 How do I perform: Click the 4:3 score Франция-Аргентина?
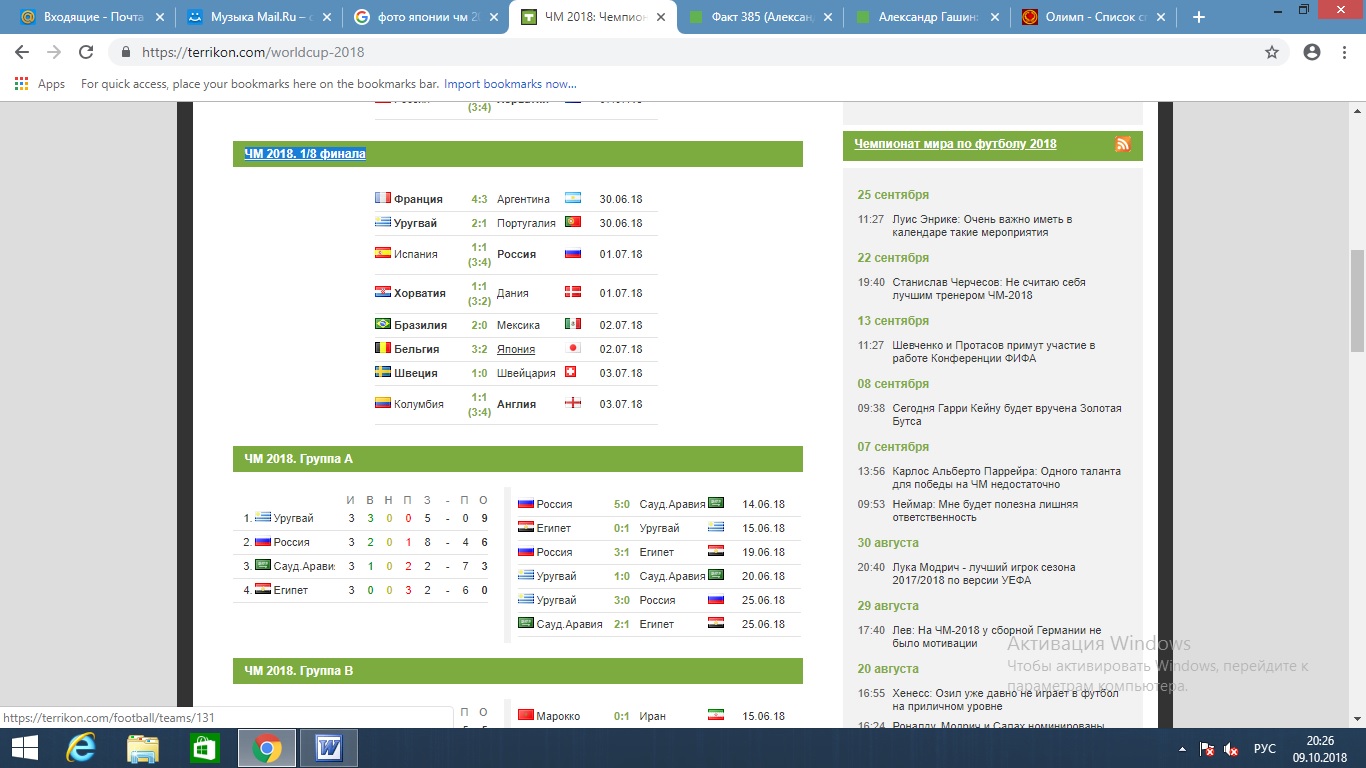pos(479,199)
